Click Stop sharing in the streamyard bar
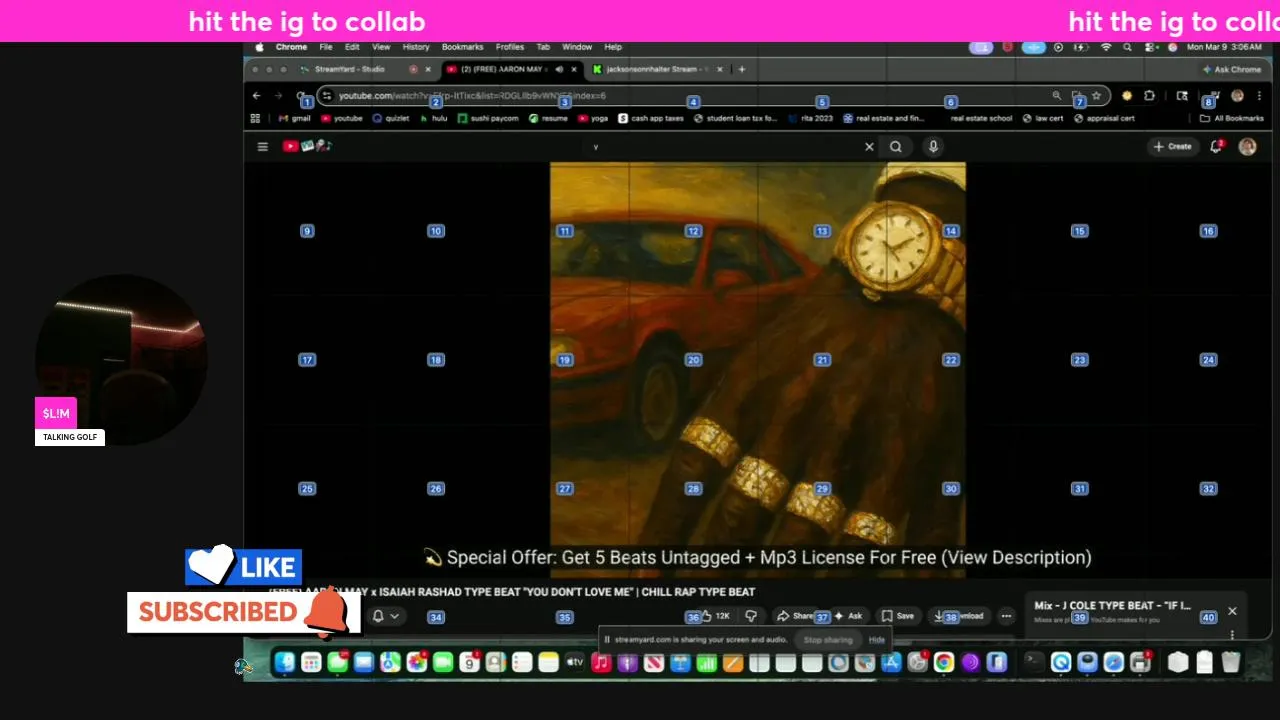 click(828, 640)
